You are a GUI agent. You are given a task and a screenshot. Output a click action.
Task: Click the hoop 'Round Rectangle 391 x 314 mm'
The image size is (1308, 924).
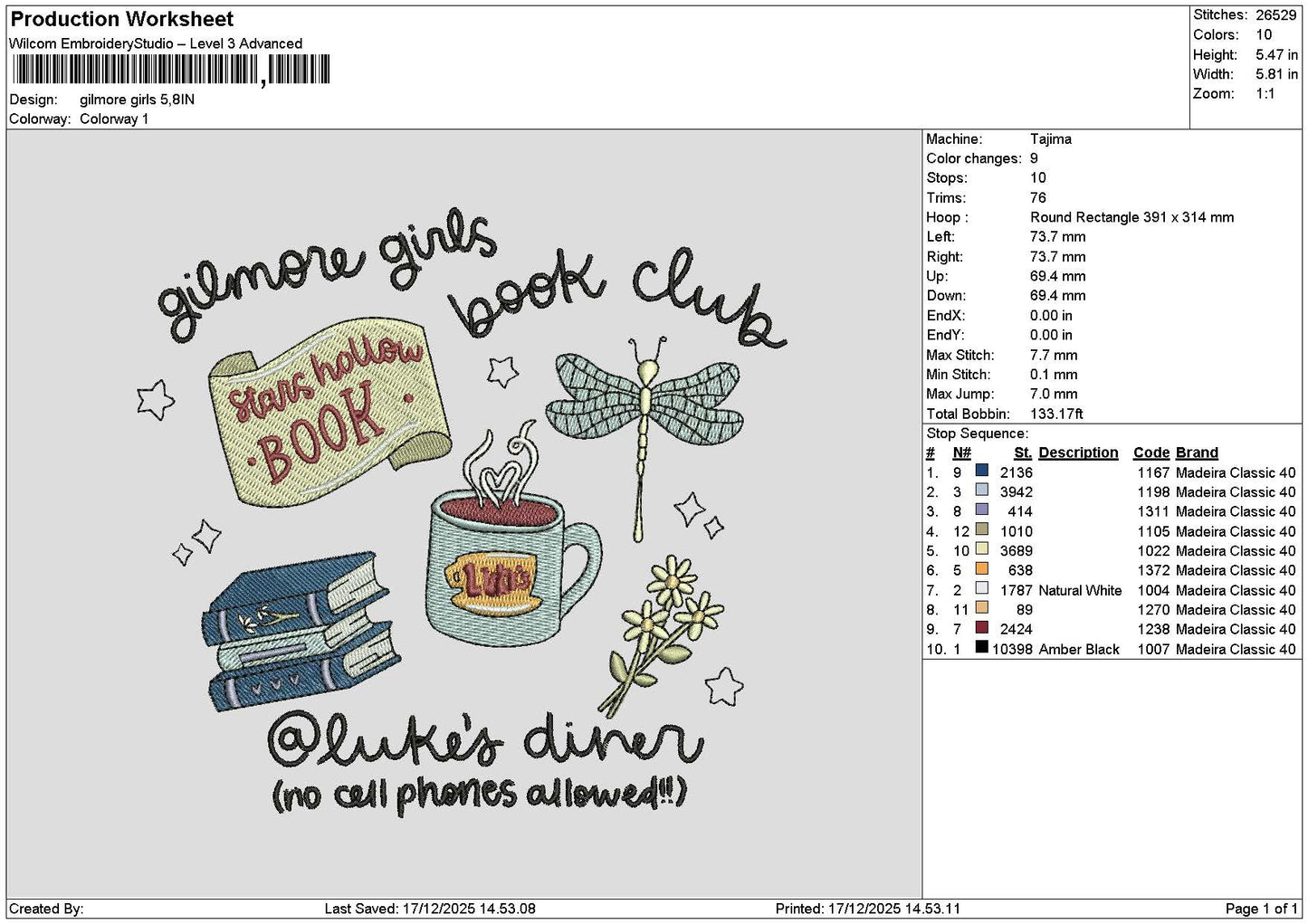pos(1132,217)
